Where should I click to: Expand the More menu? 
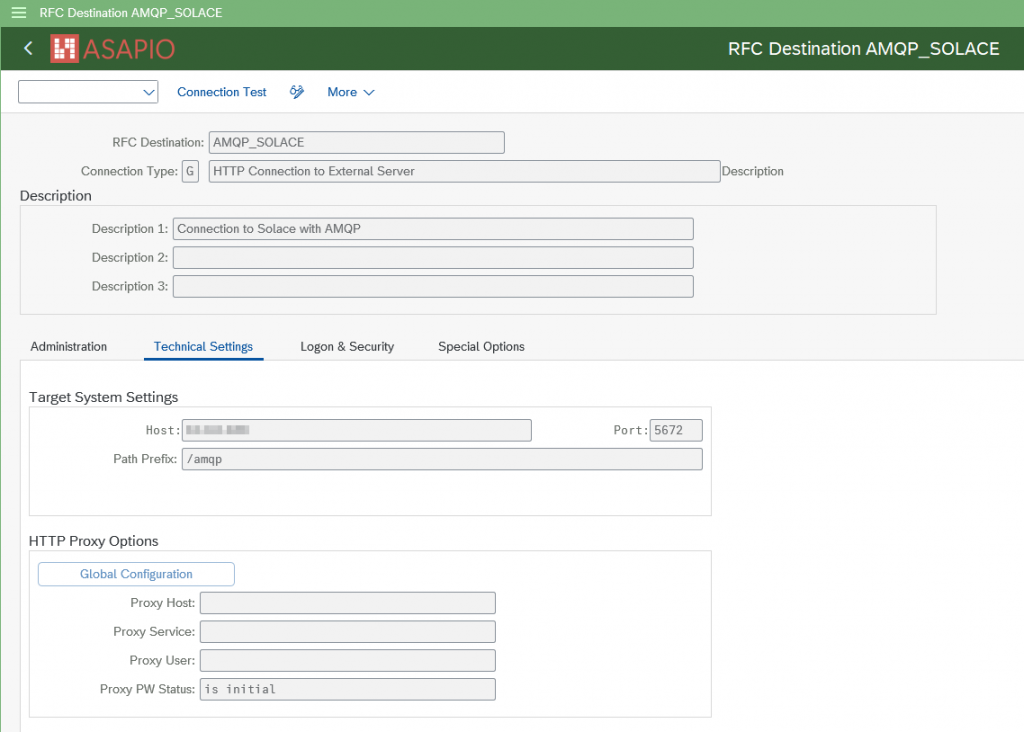[350, 92]
